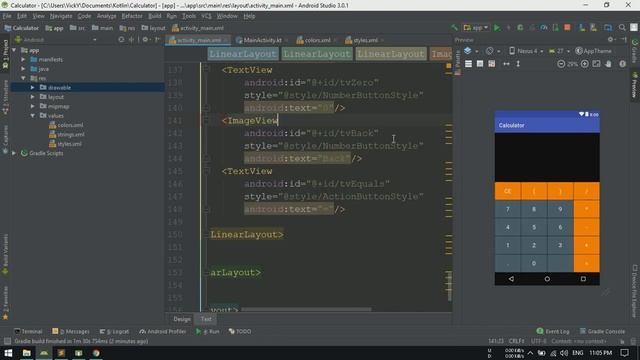Click the red Stop button in toolbar
Viewport: 640px width, 360px height.
tap(567, 27)
